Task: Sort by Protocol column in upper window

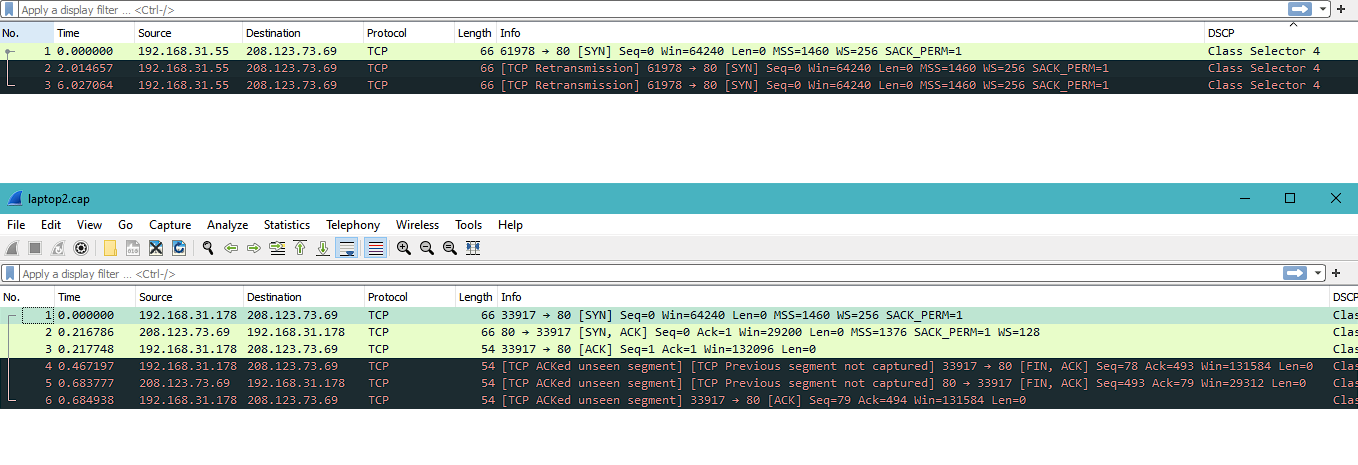Action: click(407, 33)
